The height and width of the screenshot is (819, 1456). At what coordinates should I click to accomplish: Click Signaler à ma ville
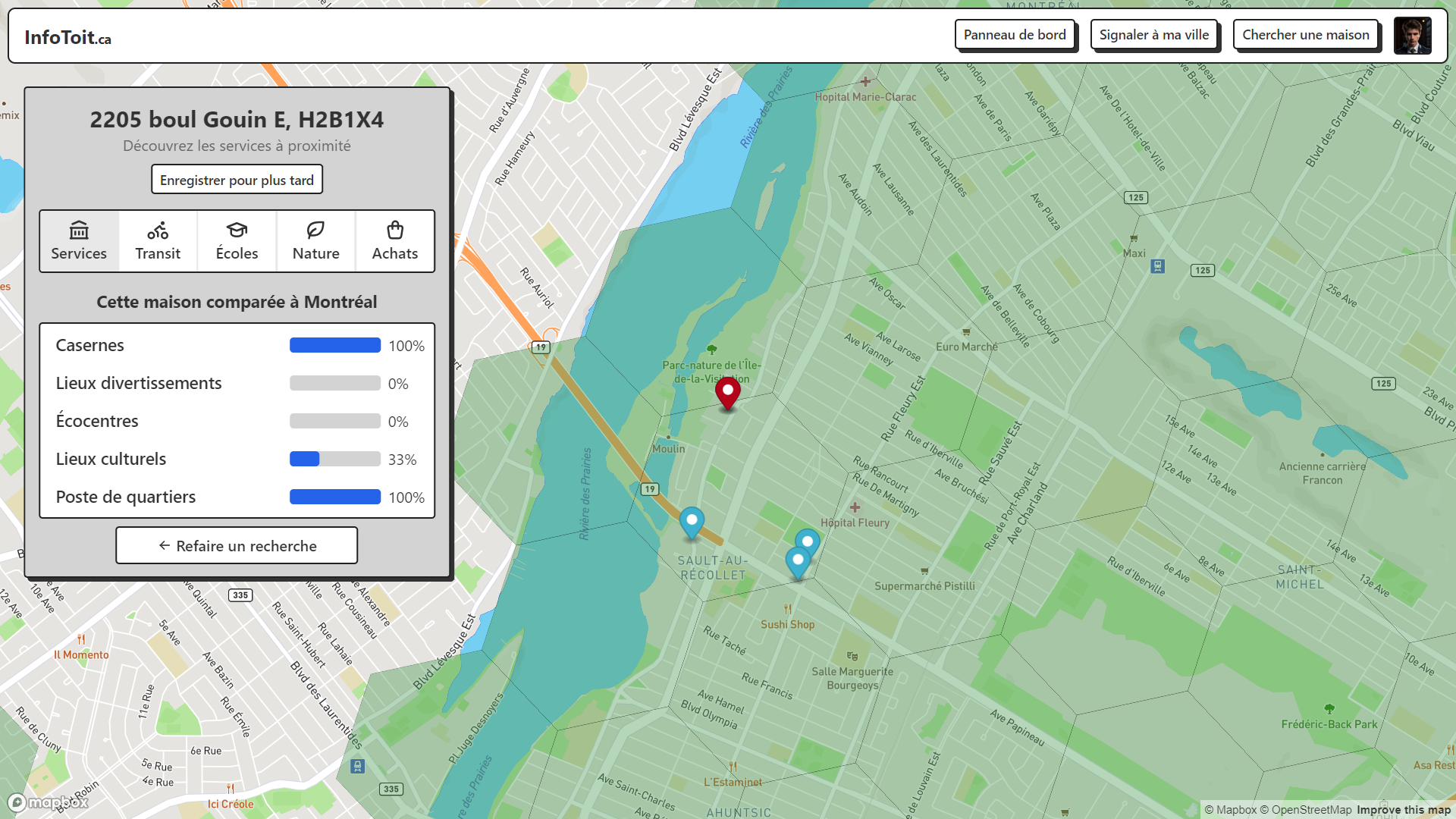pyautogui.click(x=1153, y=35)
